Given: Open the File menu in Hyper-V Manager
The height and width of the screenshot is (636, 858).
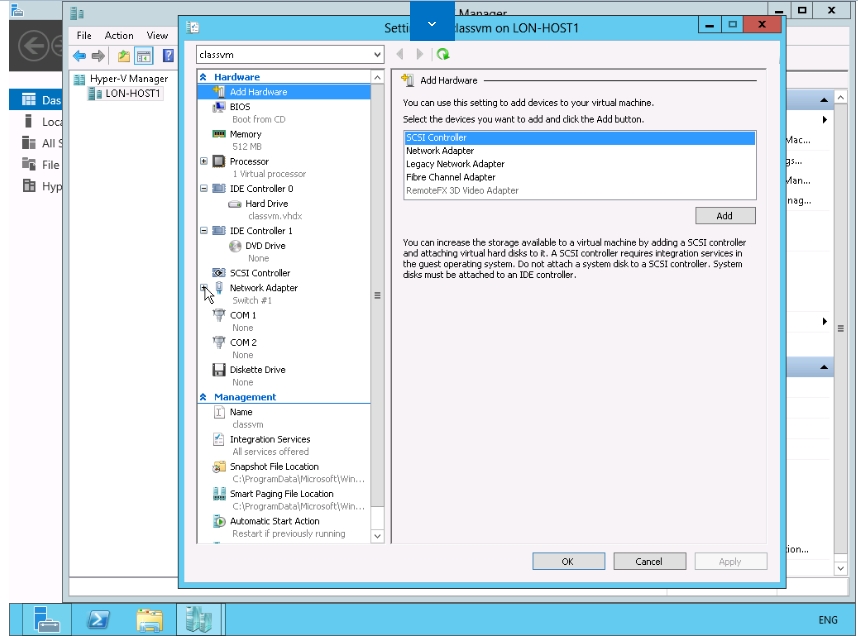Looking at the screenshot, I should (x=84, y=36).
